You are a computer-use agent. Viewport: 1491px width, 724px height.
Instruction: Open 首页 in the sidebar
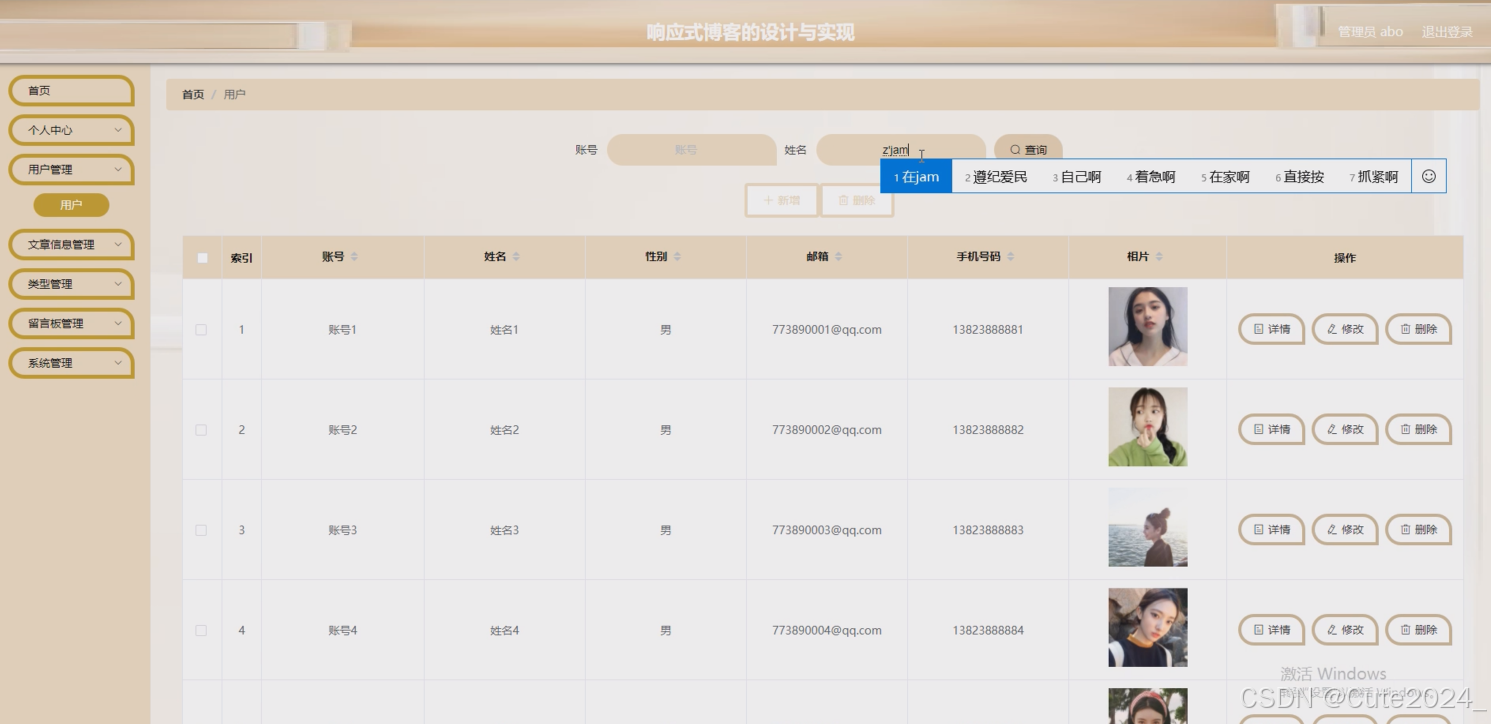pyautogui.click(x=71, y=91)
